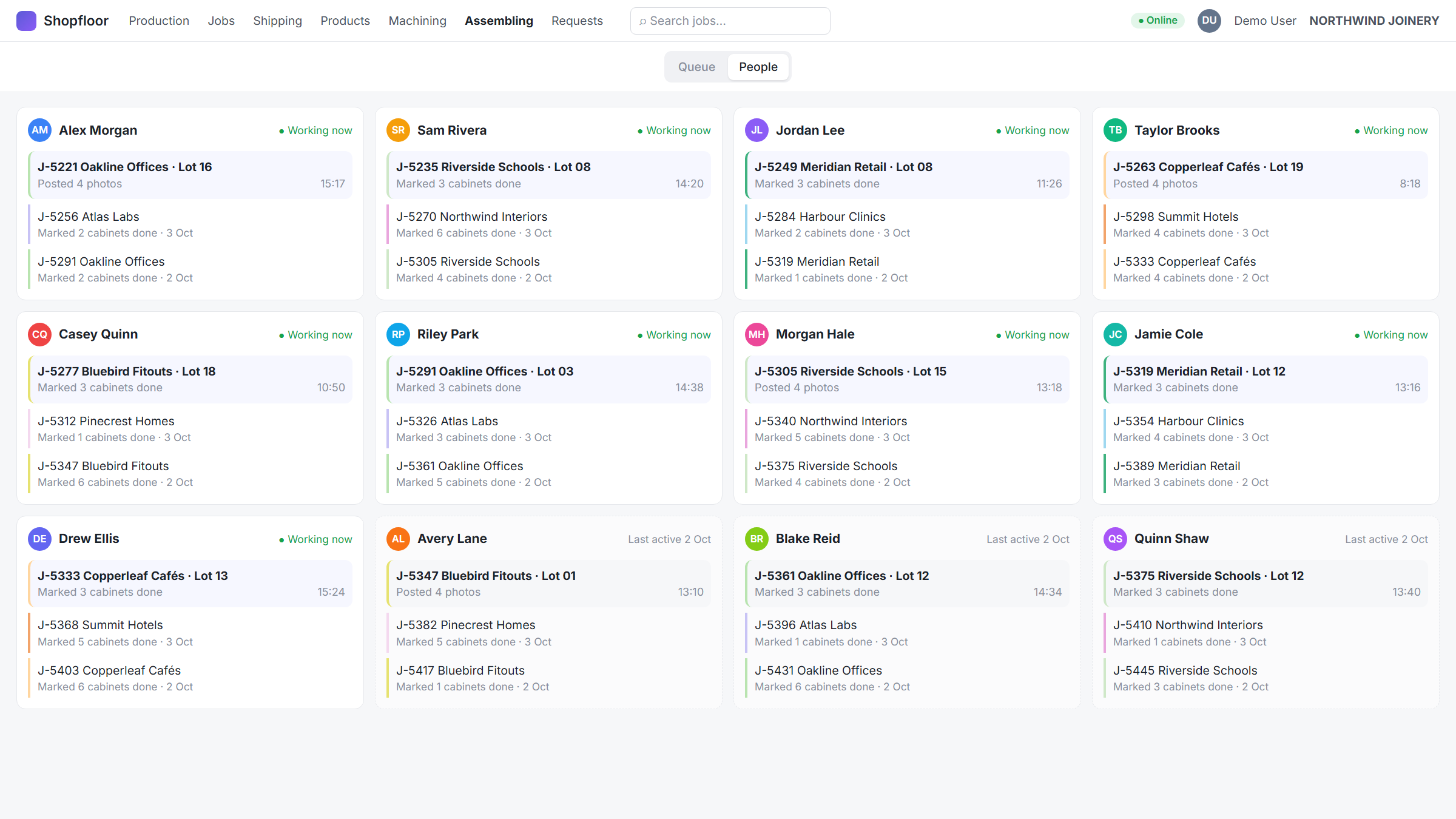Click Sam Rivera's SR avatar
The width and height of the screenshot is (1456, 819).
[398, 130]
